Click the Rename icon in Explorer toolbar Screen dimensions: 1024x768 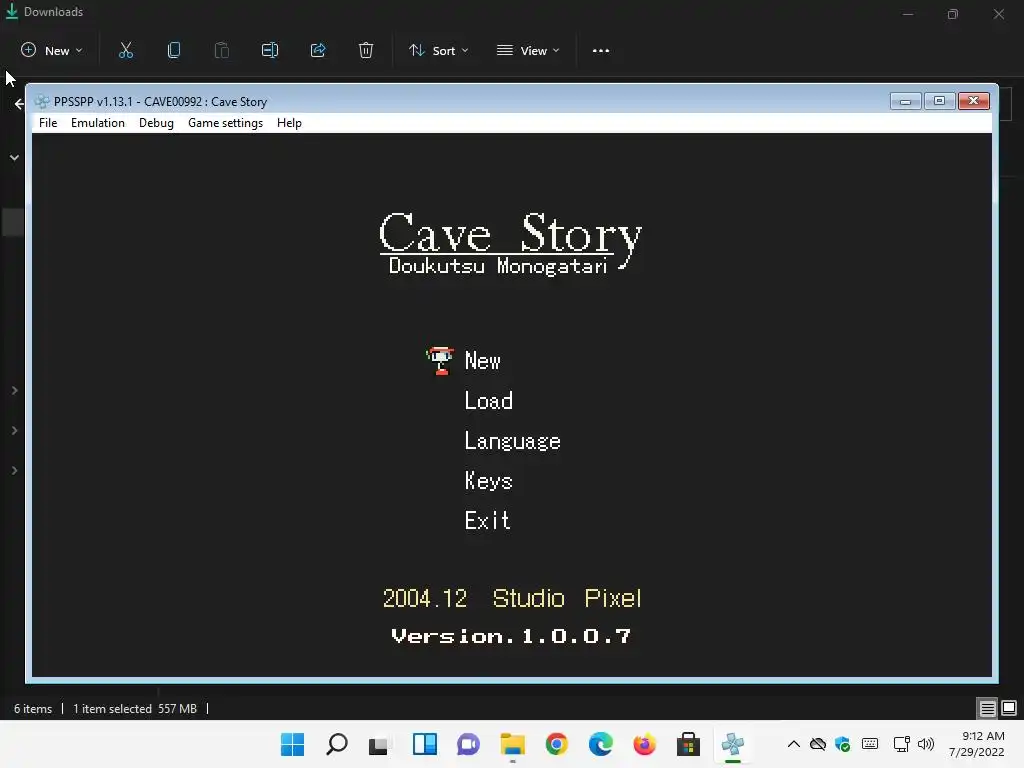pos(270,50)
